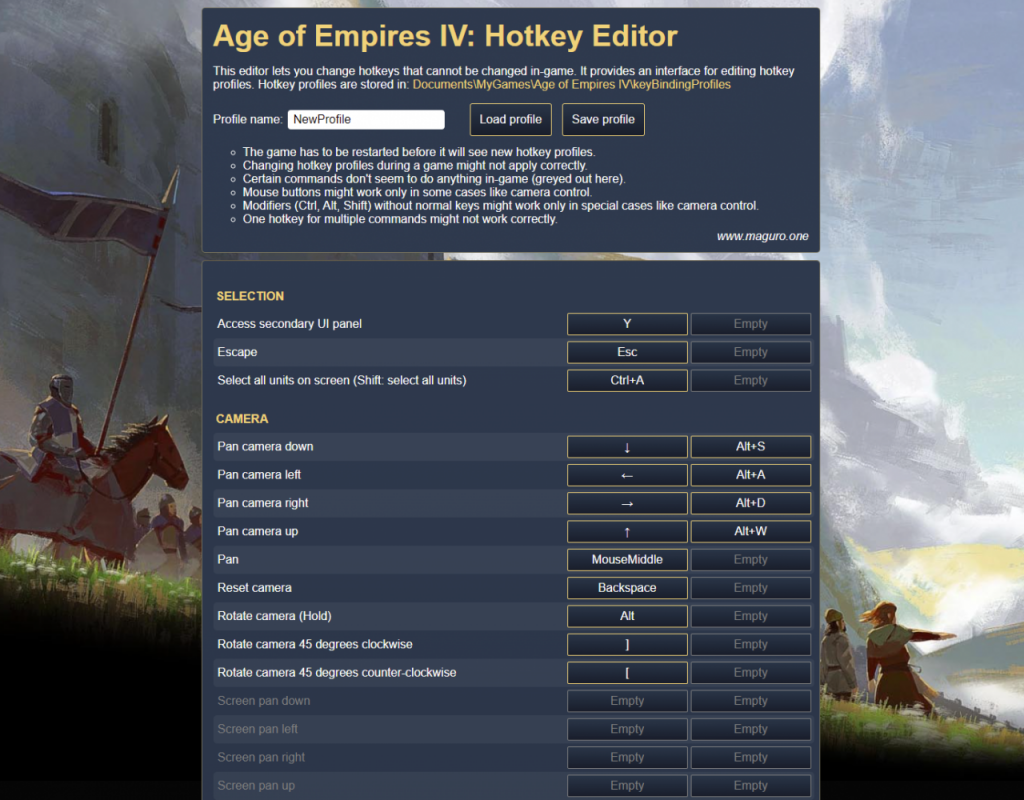Change the rotate counter-clockwise bracket binding

(627, 672)
